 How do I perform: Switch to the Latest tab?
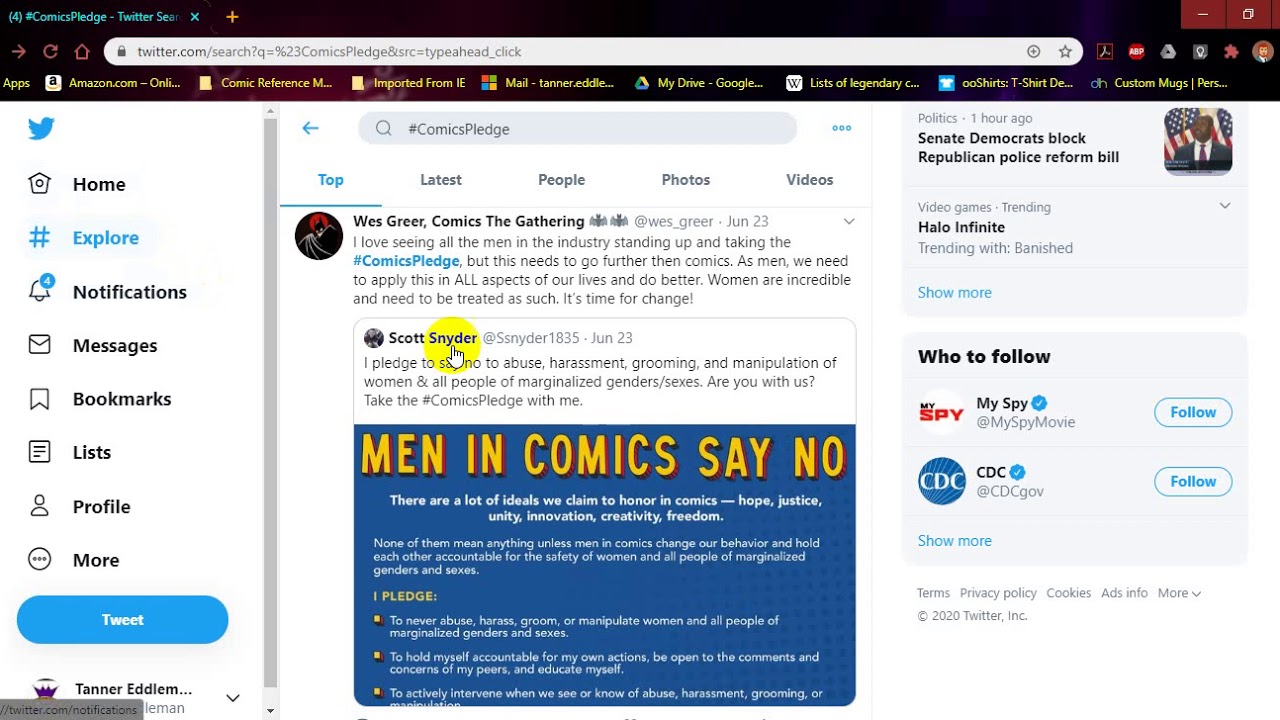coord(440,180)
